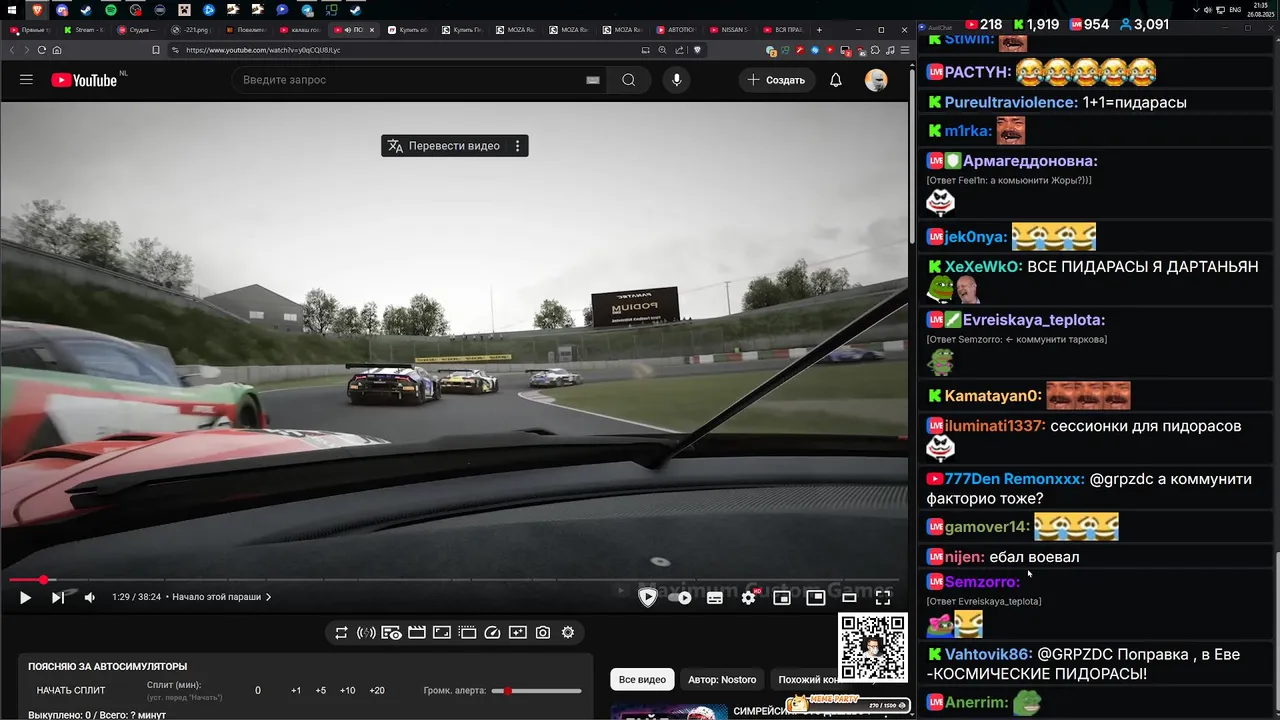Add +5 minutes to the split

click(320, 690)
